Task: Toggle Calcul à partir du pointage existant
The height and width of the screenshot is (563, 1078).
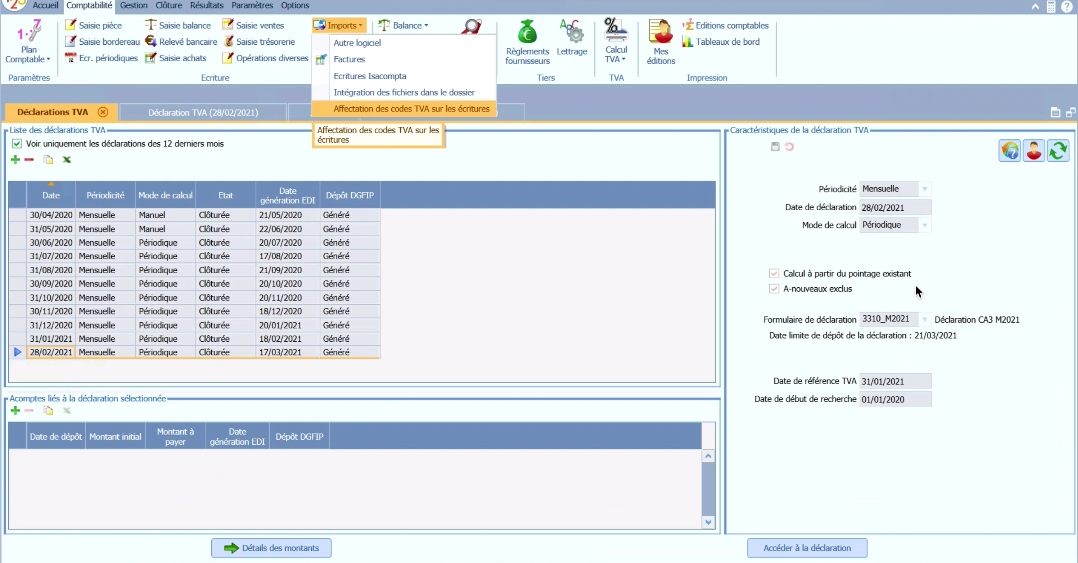Action: 774,274
